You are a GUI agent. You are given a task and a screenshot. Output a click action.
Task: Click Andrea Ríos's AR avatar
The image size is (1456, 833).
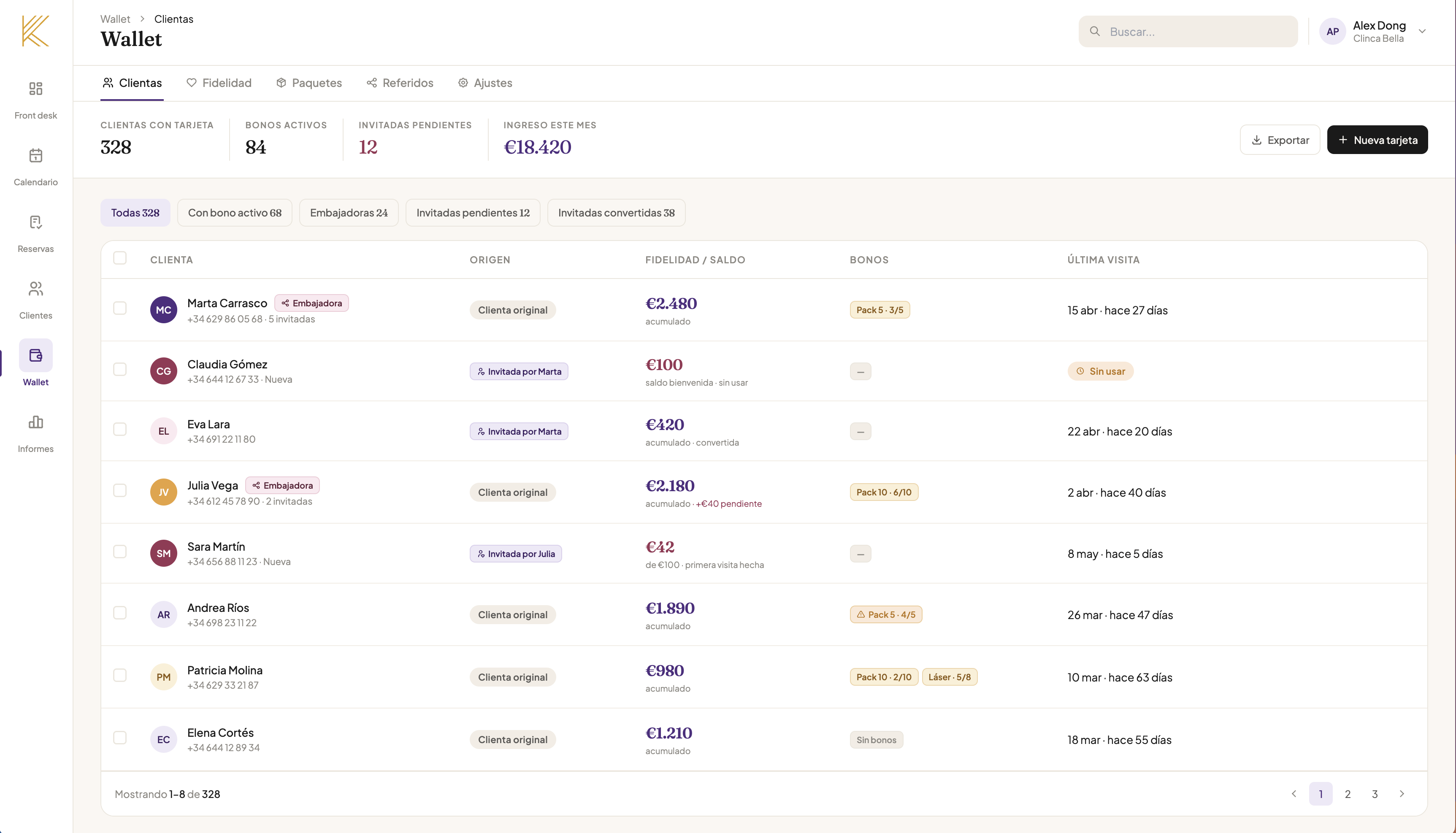tap(164, 614)
